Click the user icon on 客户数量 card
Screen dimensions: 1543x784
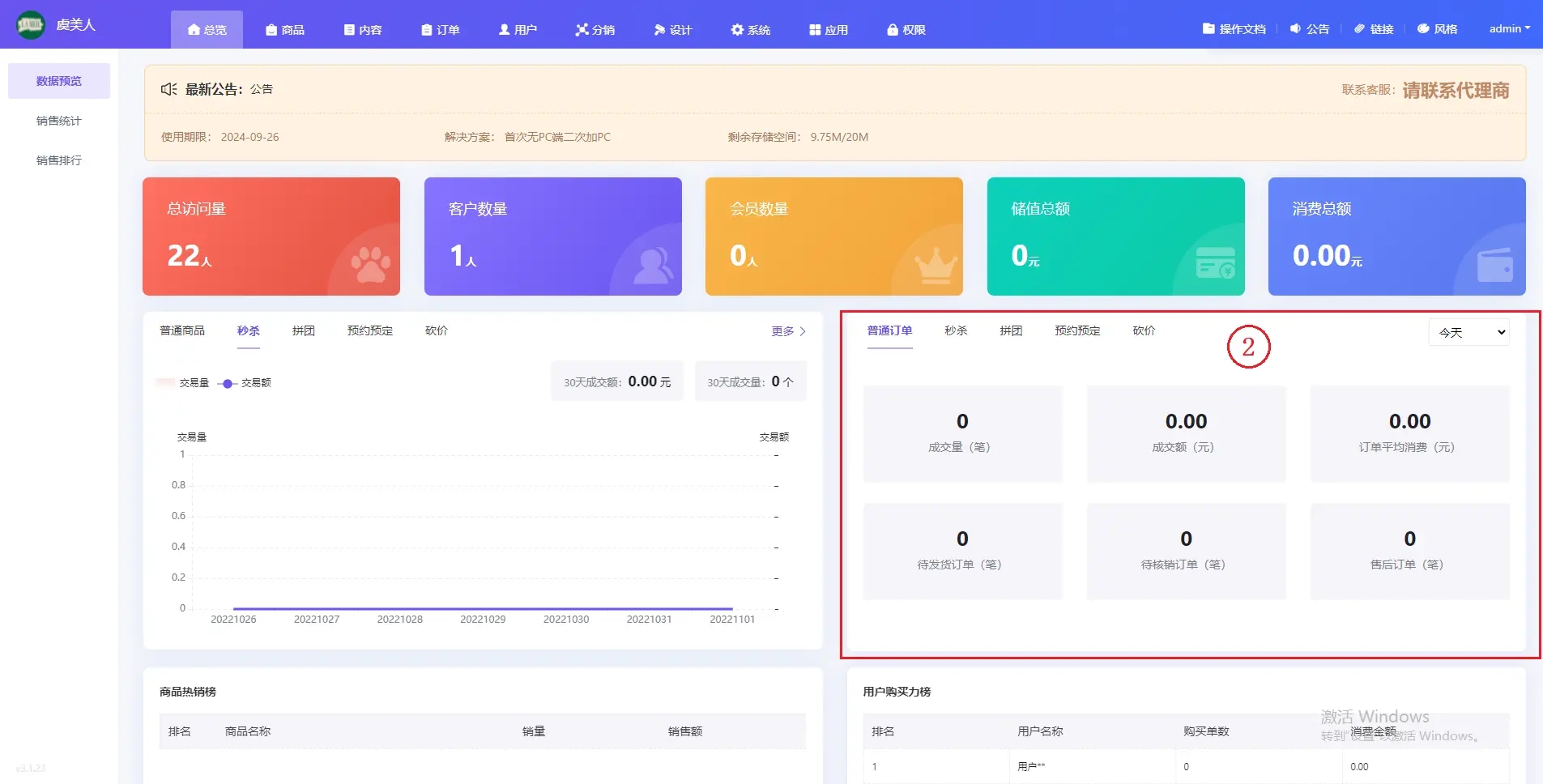pyautogui.click(x=652, y=265)
